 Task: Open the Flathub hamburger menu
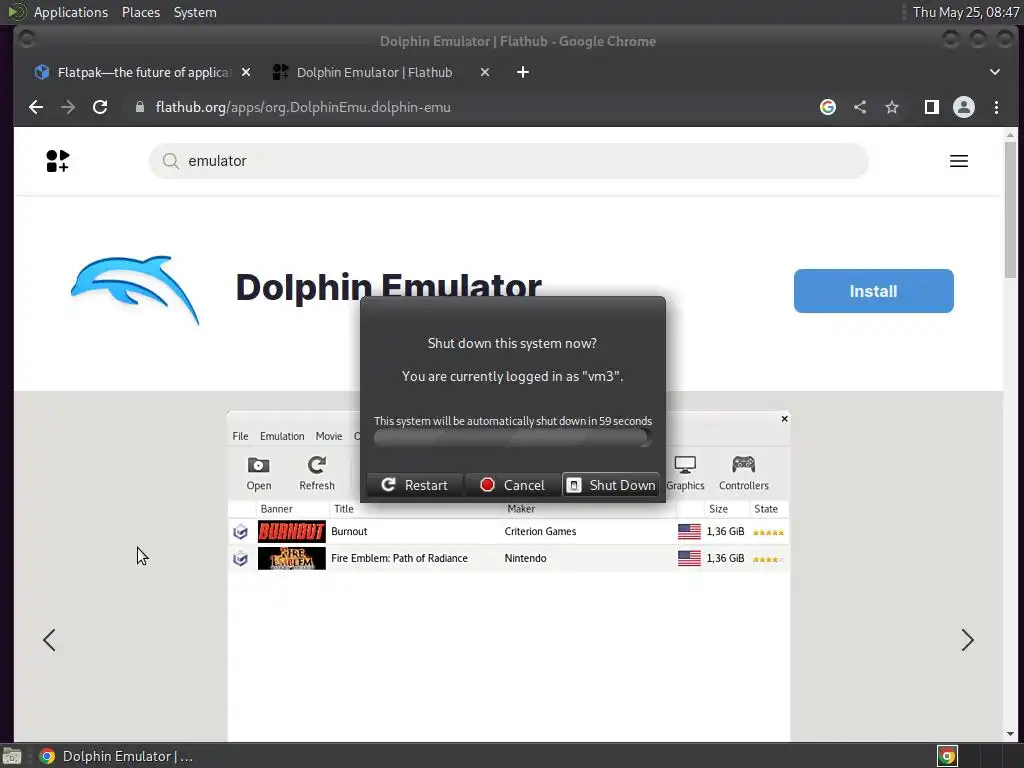pyautogui.click(x=959, y=161)
